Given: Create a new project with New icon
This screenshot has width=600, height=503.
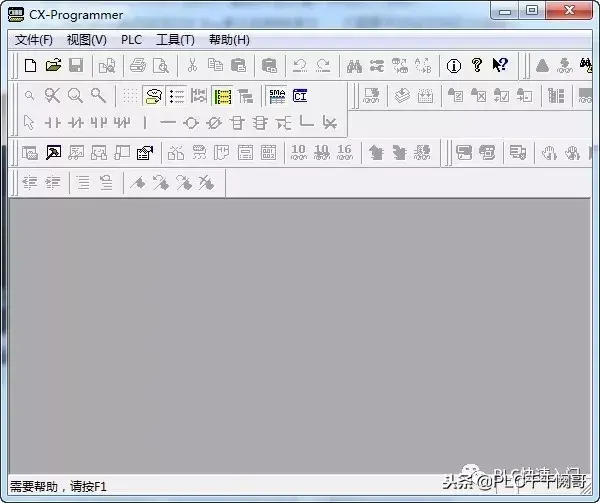Looking at the screenshot, I should 30,65.
